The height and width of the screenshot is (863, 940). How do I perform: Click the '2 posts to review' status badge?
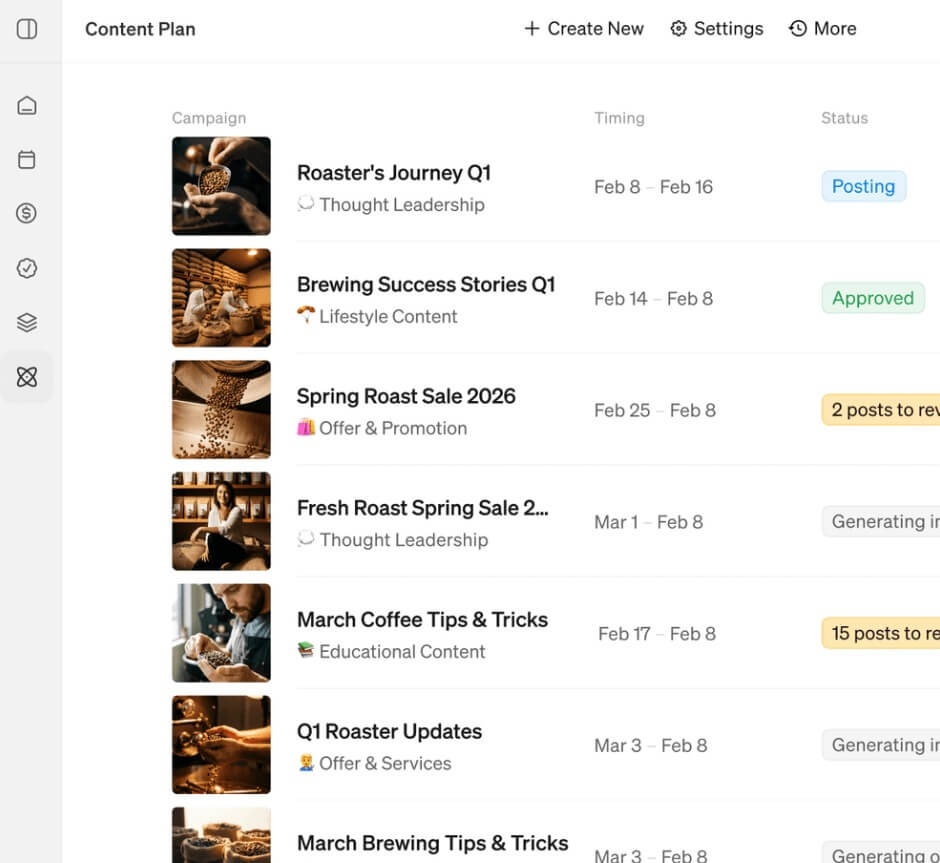(881, 410)
